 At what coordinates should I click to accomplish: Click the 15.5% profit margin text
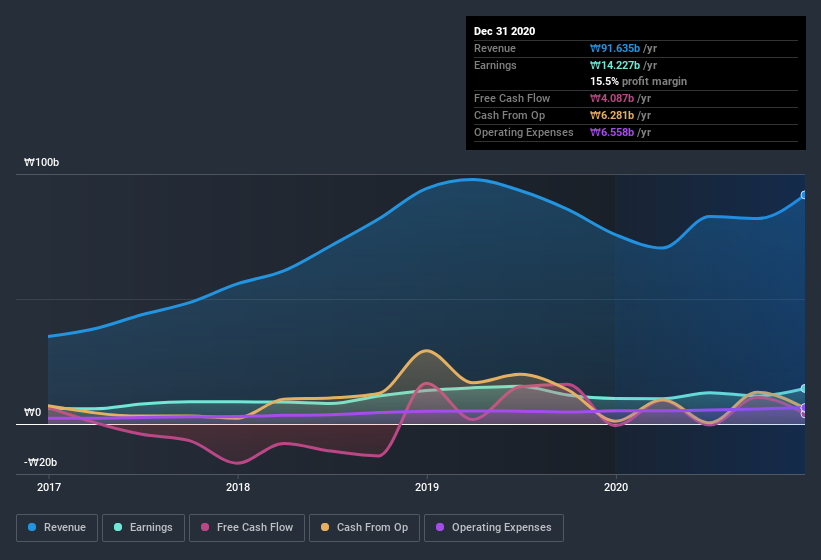point(638,81)
